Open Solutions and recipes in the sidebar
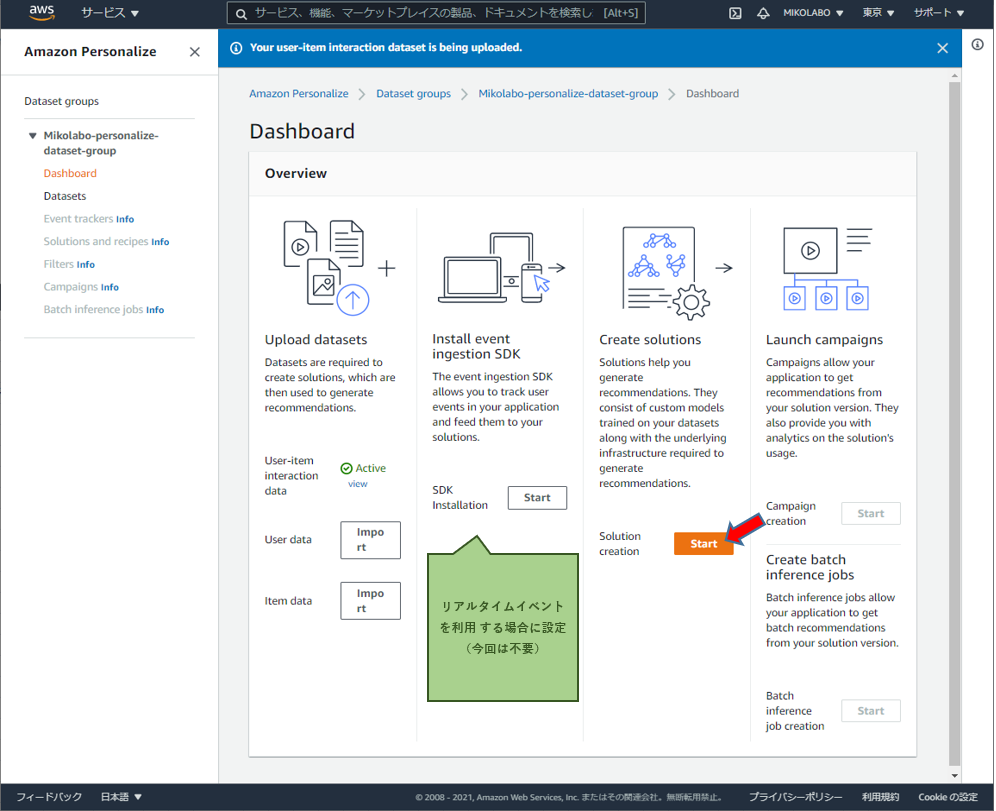Image resolution: width=996 pixels, height=811 pixels. click(96, 242)
